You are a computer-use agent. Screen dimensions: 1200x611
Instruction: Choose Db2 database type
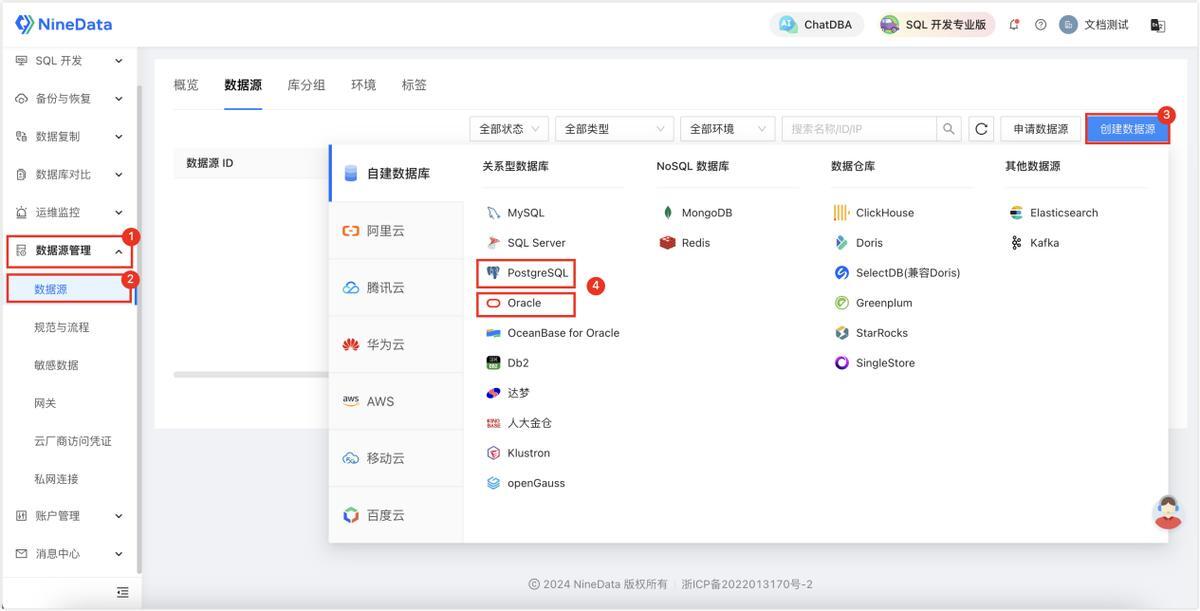tap(508, 363)
